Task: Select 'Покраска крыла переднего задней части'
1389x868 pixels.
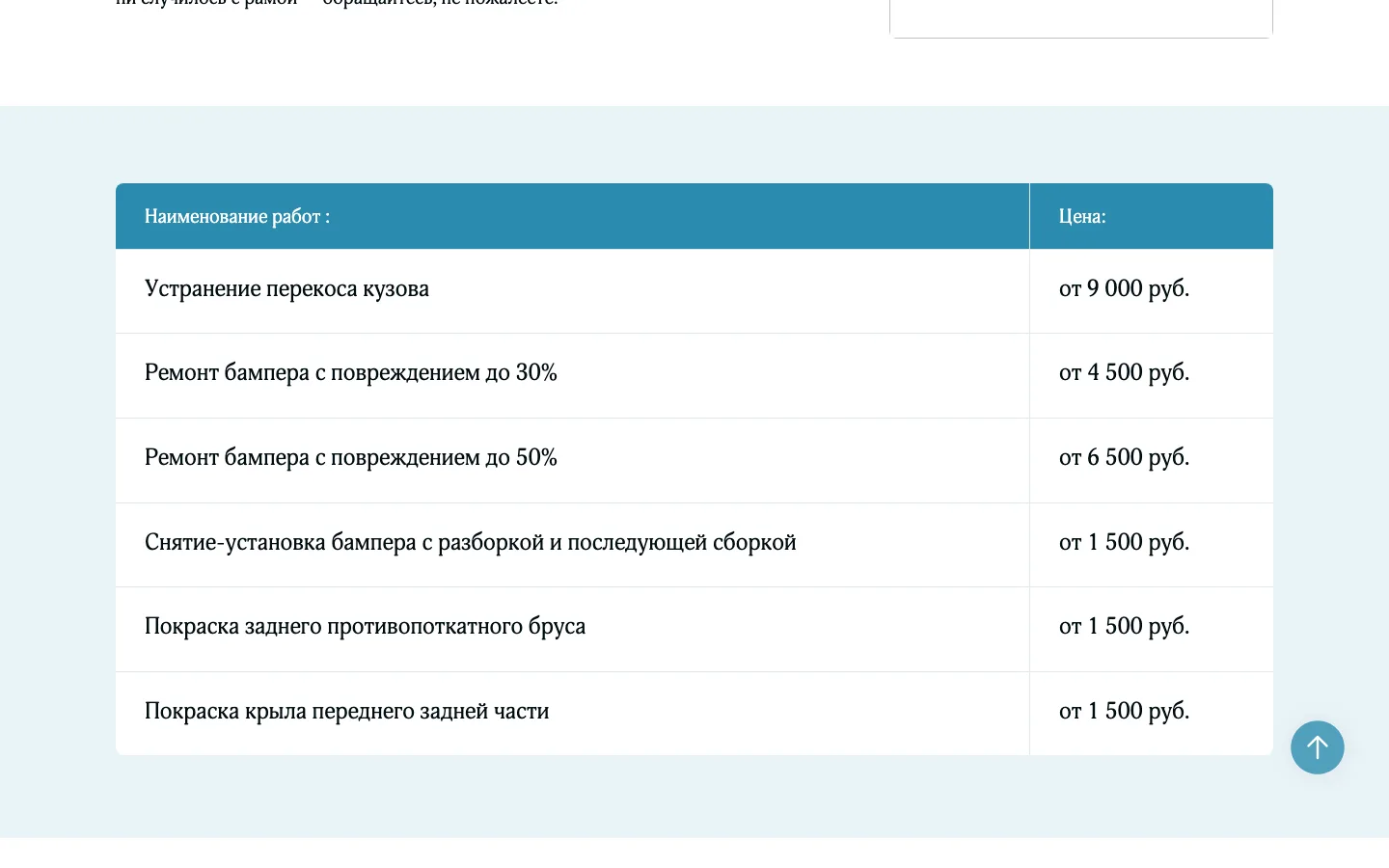Action: pyautogui.click(x=346, y=712)
